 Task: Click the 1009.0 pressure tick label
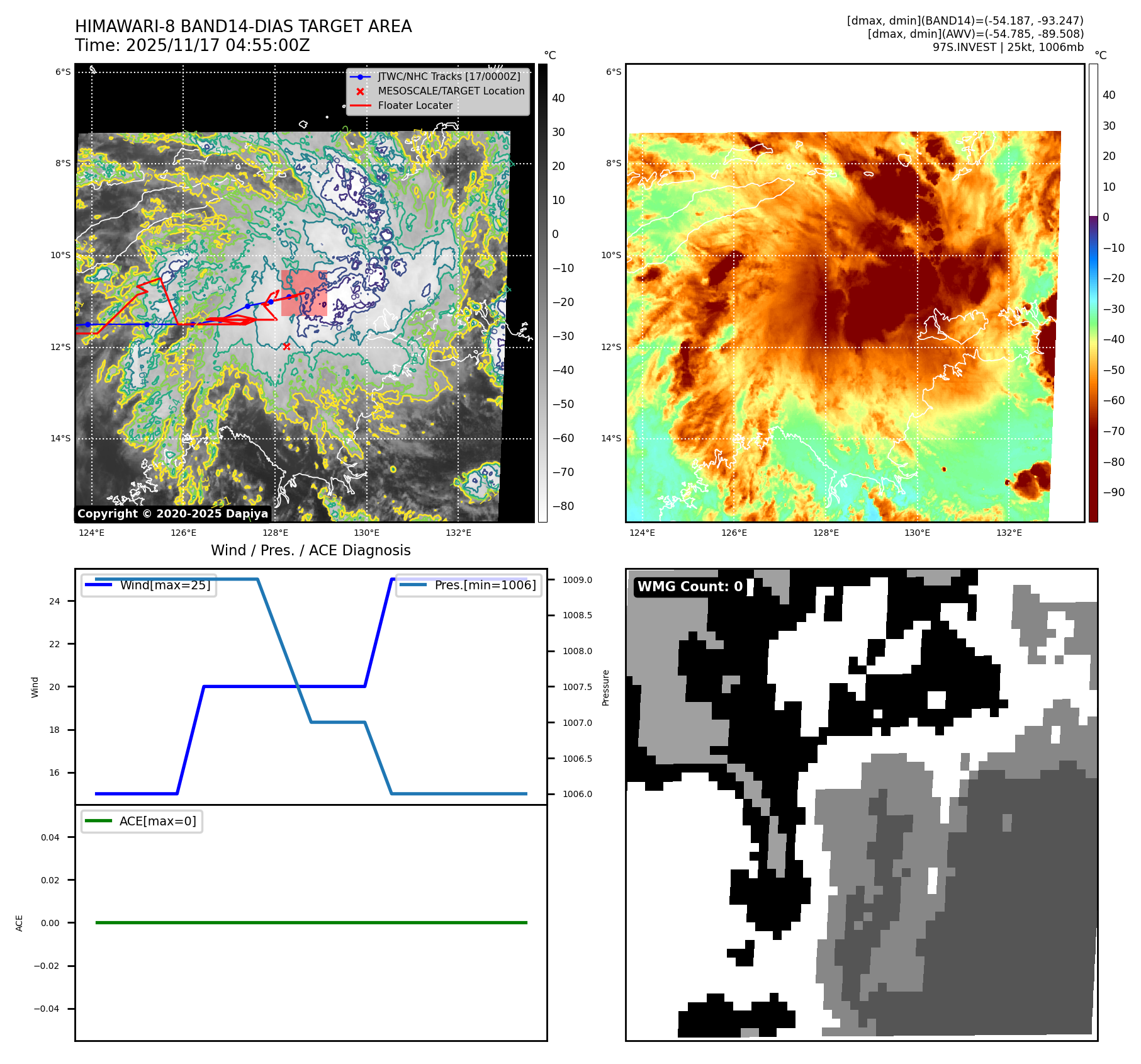point(577,580)
